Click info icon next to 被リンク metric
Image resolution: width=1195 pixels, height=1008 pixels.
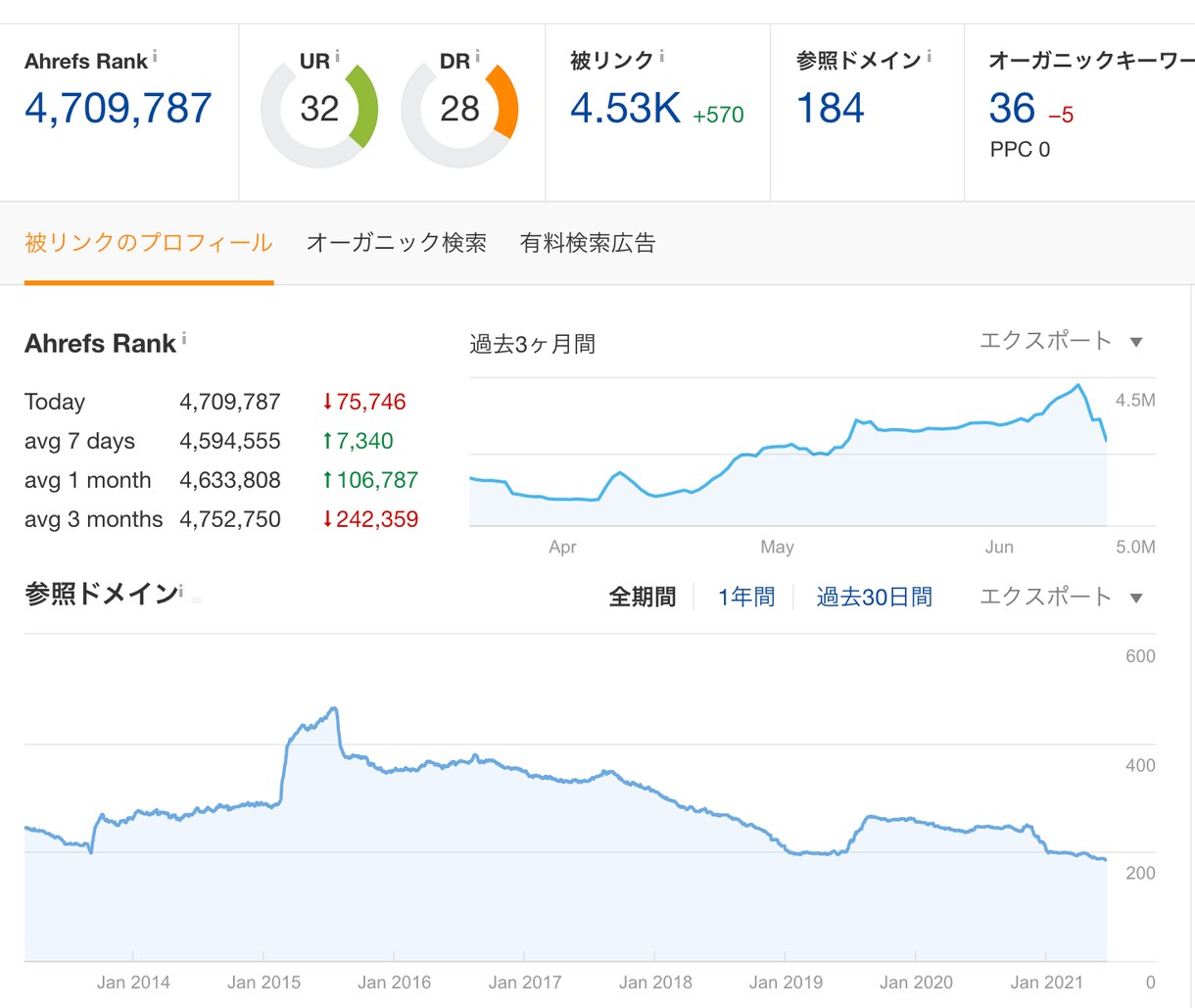(662, 57)
